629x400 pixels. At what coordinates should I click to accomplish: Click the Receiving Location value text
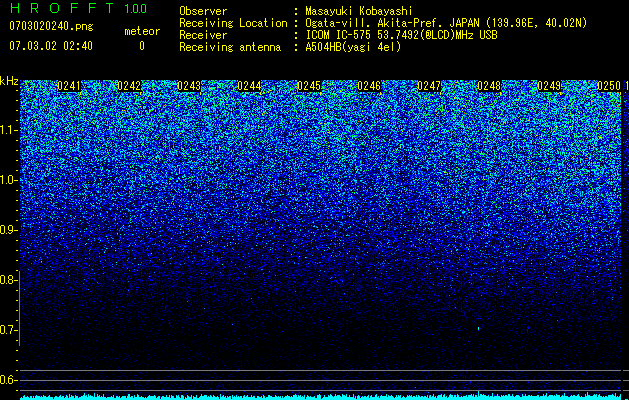(x=446, y=23)
